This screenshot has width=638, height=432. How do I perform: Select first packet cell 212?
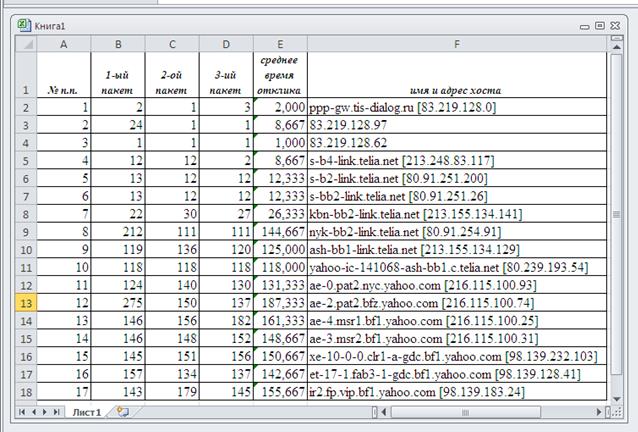(x=118, y=231)
